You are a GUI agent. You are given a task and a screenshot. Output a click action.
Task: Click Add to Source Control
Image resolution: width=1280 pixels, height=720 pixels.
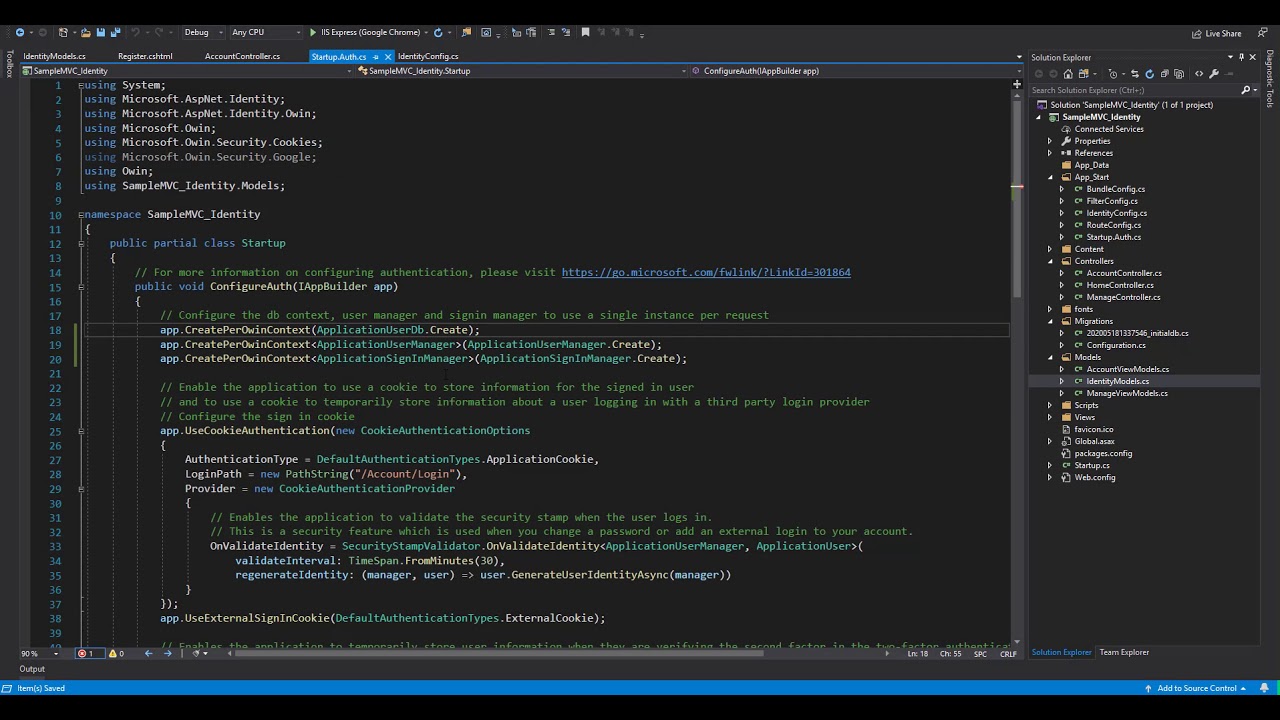point(1196,688)
